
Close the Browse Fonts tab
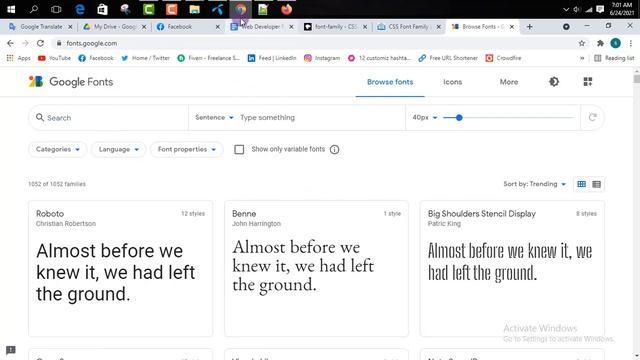pyautogui.click(x=512, y=27)
